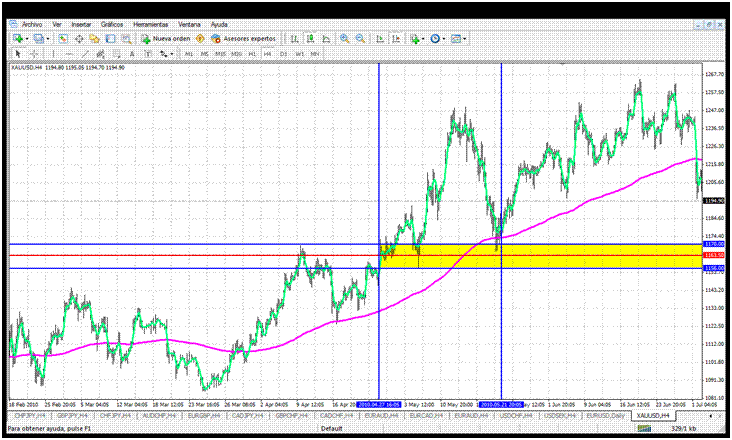Select the Horizontal Line drawing tool
The width and height of the screenshot is (732, 440).
(x=69, y=54)
